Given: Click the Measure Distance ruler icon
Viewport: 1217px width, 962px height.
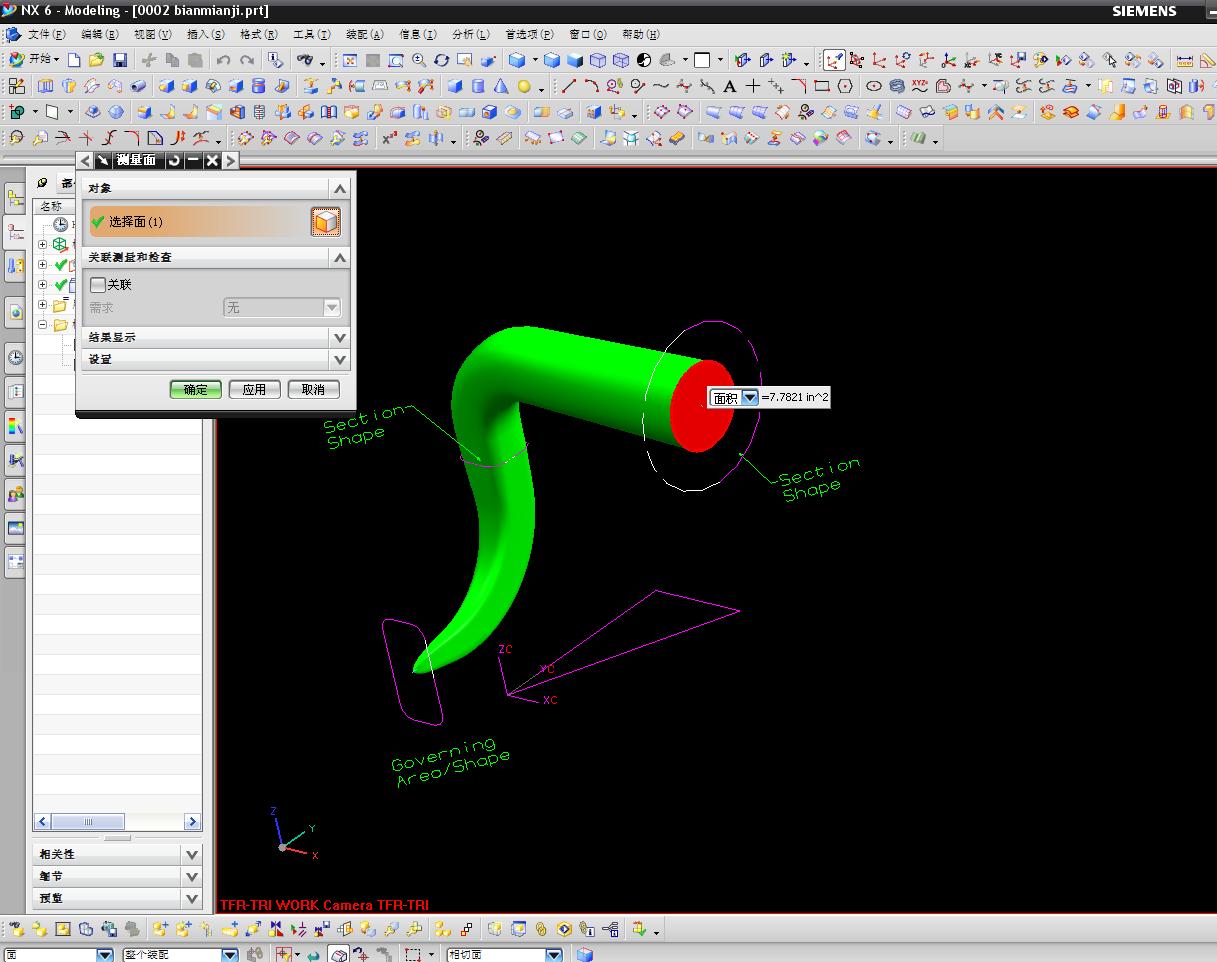Looking at the screenshot, I should [x=1186, y=60].
